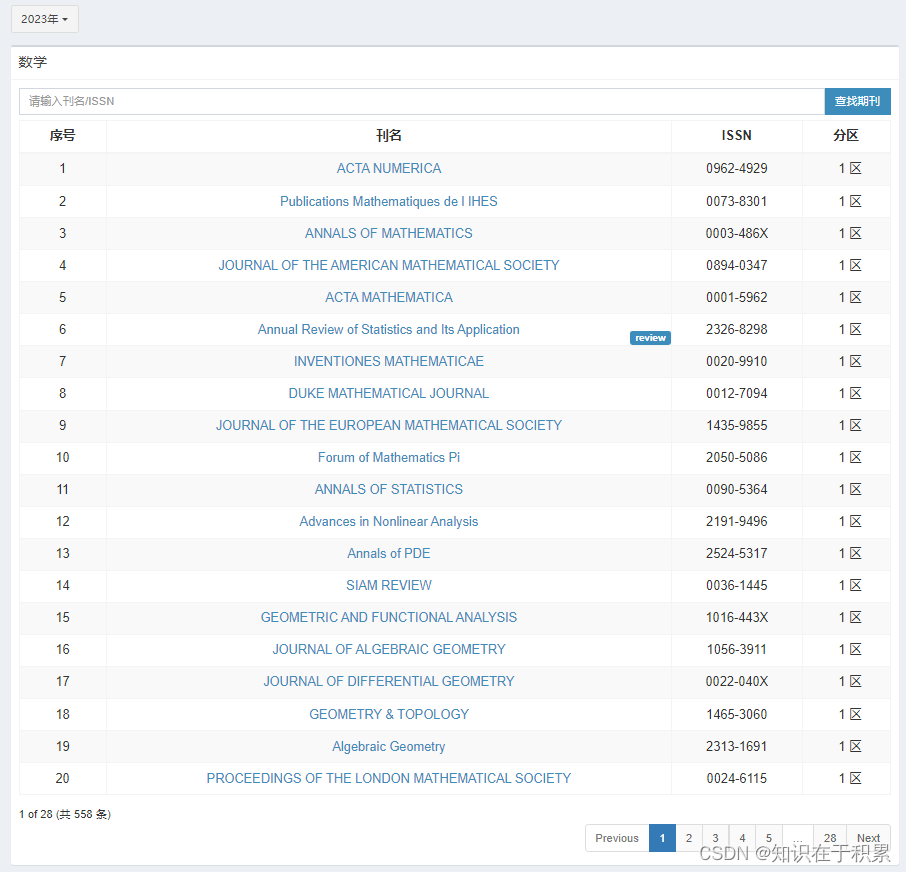
Task: Click the review badge label
Action: pos(650,338)
